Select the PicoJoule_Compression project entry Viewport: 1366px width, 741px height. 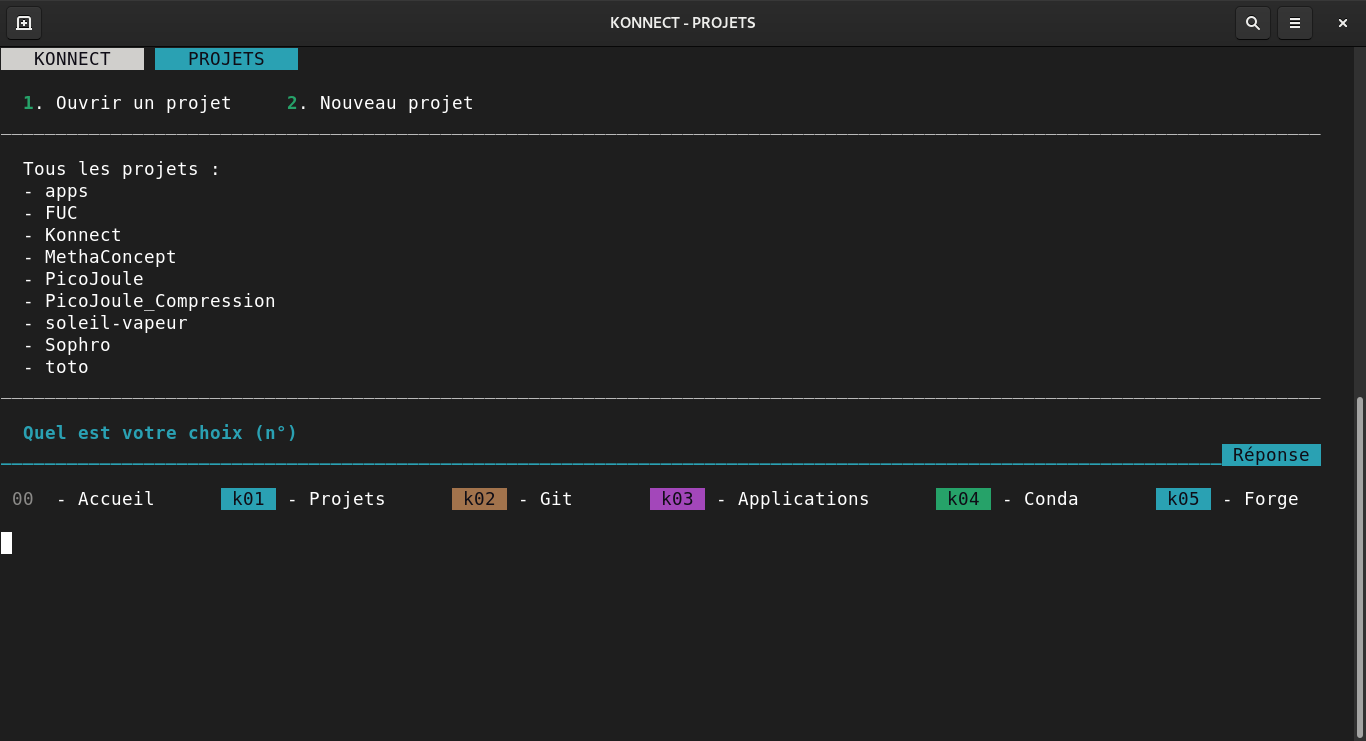point(160,301)
